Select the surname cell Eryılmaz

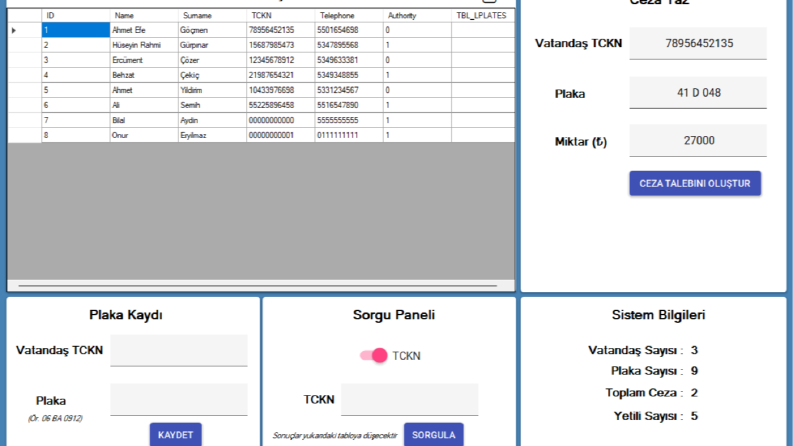pos(212,136)
